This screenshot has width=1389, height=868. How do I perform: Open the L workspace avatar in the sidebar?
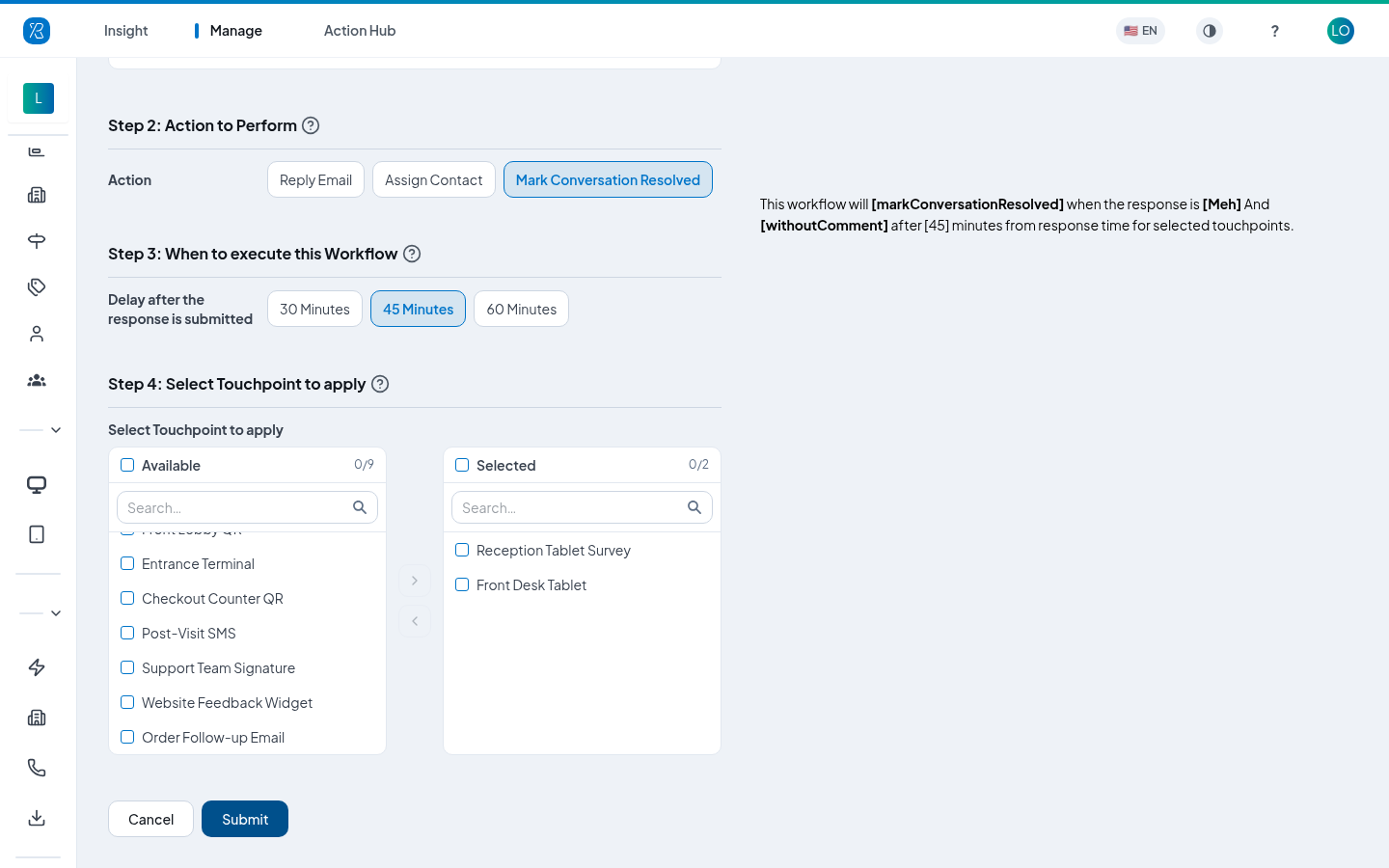pyautogui.click(x=39, y=98)
